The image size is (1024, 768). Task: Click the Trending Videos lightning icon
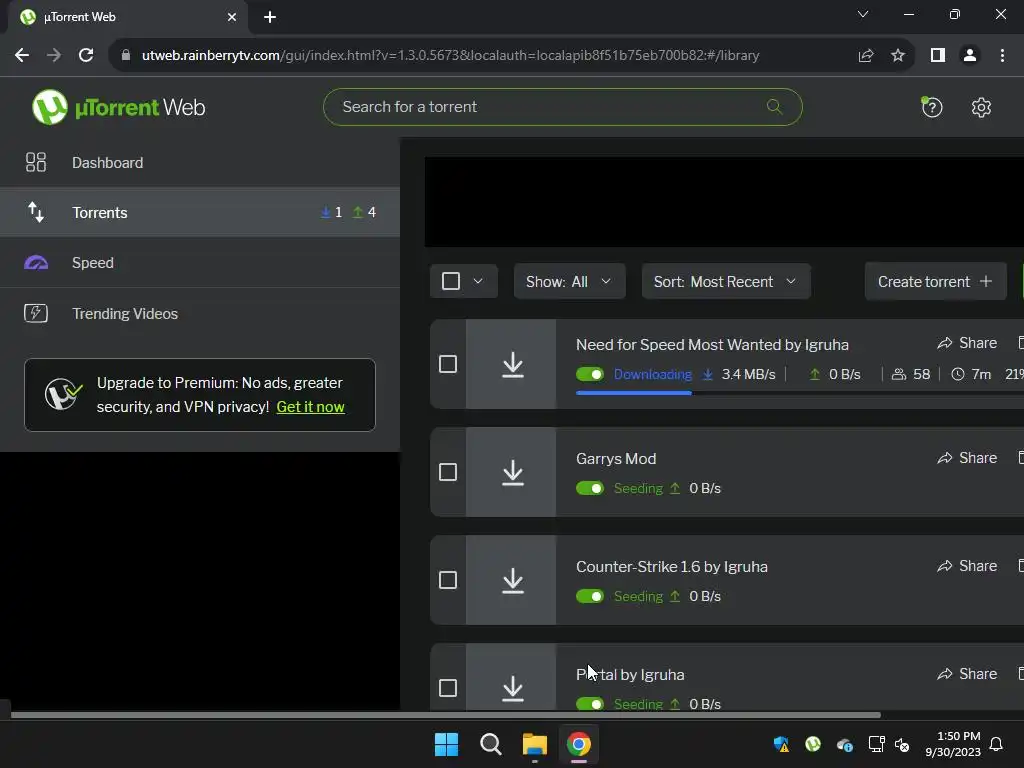click(x=36, y=313)
